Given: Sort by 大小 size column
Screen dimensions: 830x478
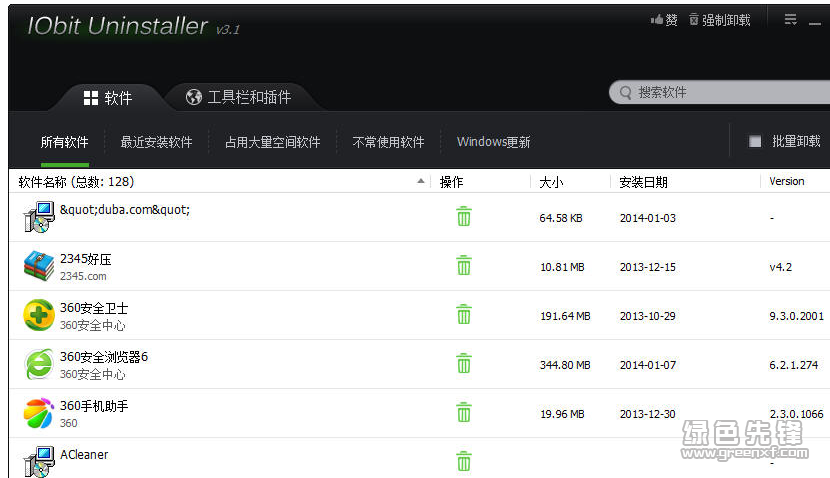Looking at the screenshot, I should 551,182.
